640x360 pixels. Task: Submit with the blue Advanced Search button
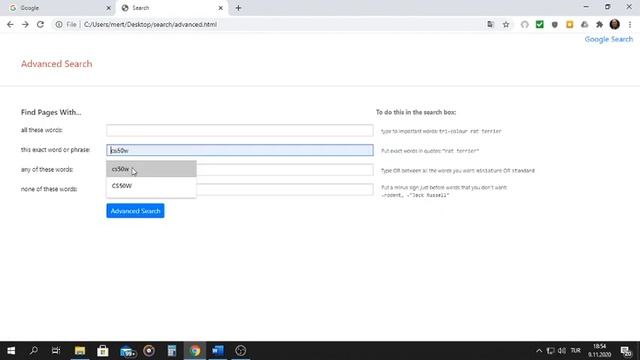coord(135,211)
